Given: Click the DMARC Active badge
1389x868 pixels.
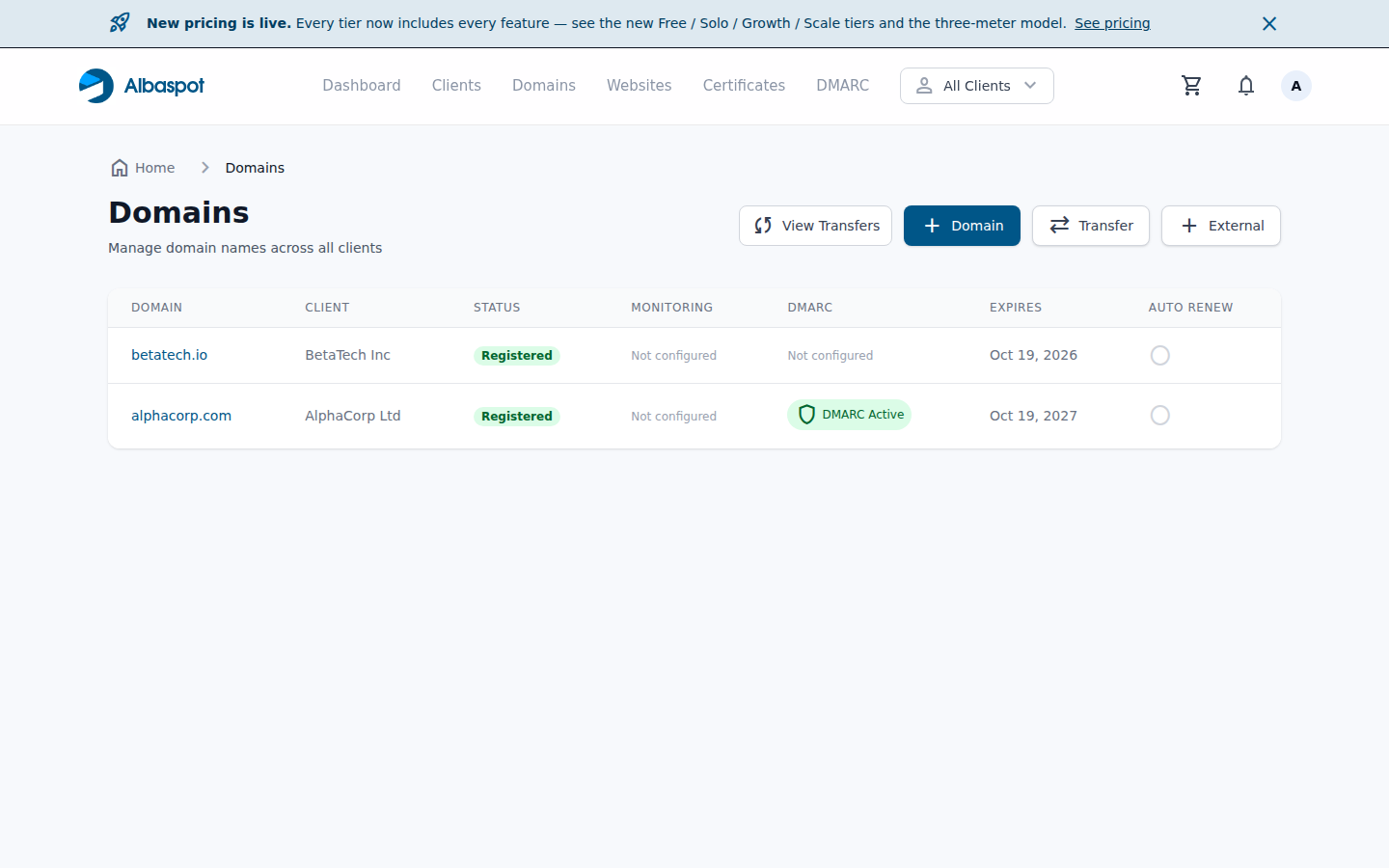Looking at the screenshot, I should [849, 415].
